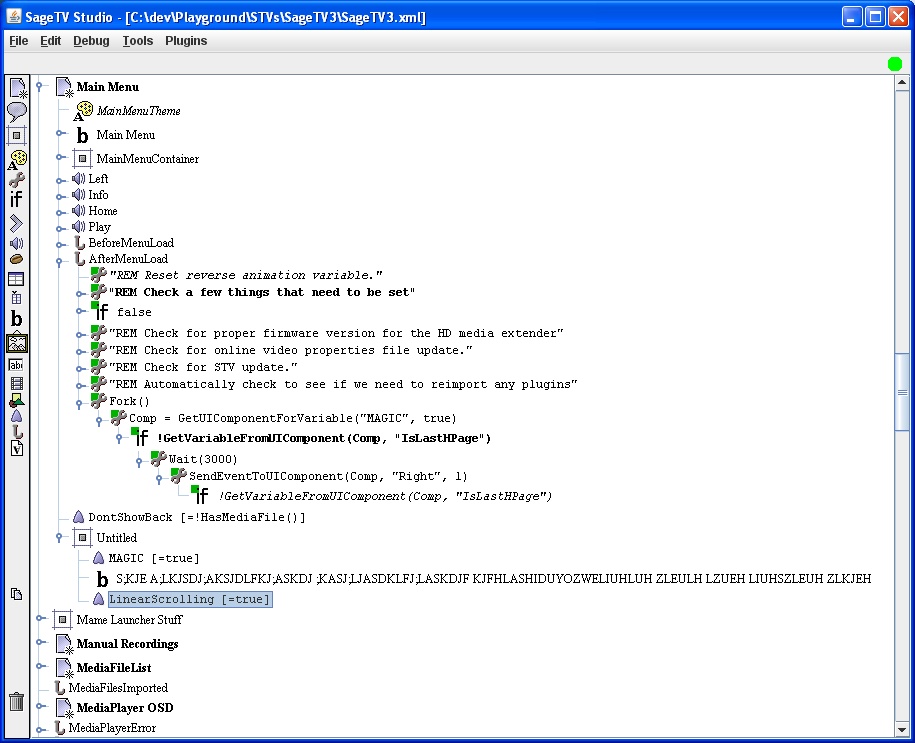Click the speaker icon beside the Home listener
This screenshot has width=915, height=743.
[x=78, y=211]
